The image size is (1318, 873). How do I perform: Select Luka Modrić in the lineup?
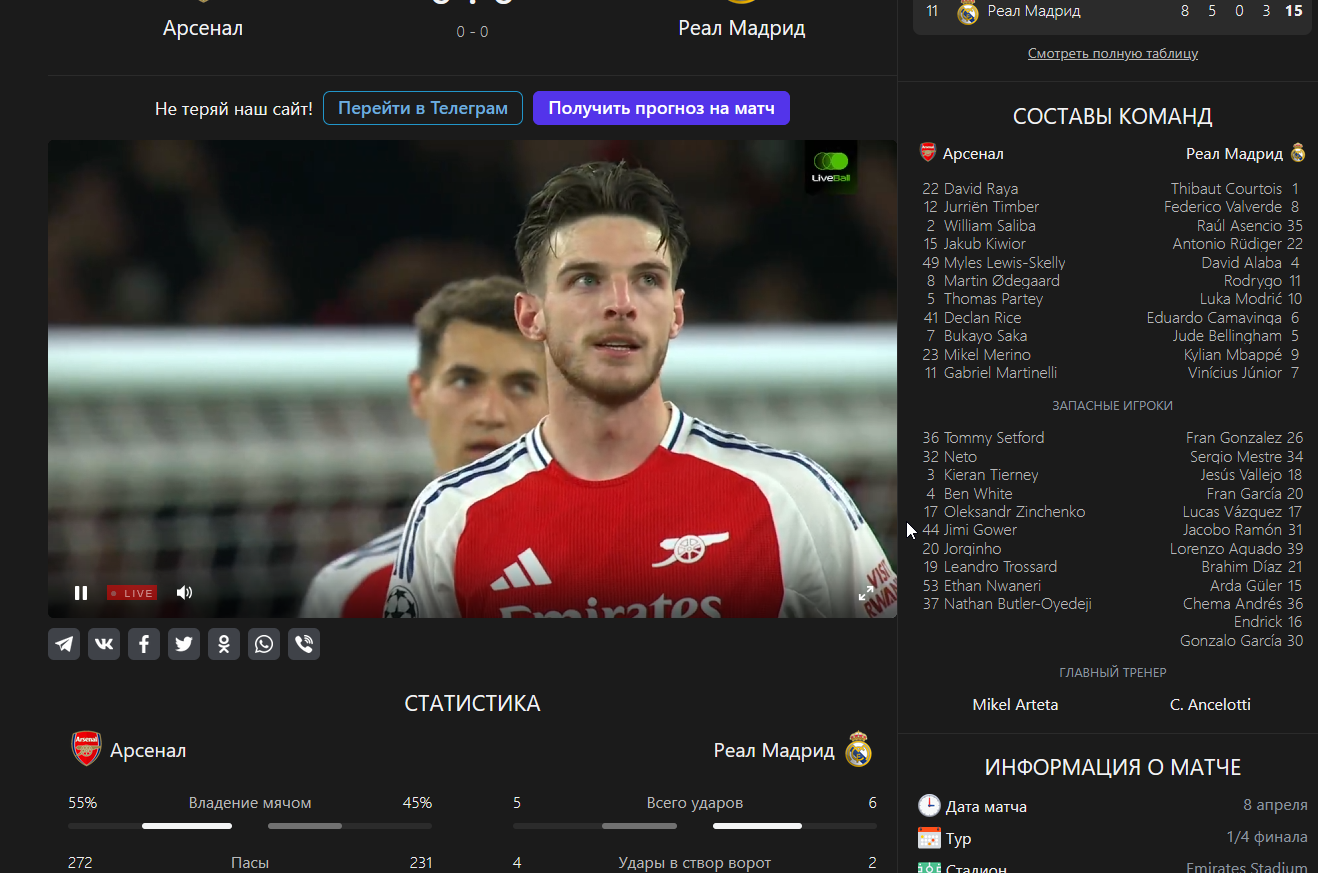[x=1241, y=299]
